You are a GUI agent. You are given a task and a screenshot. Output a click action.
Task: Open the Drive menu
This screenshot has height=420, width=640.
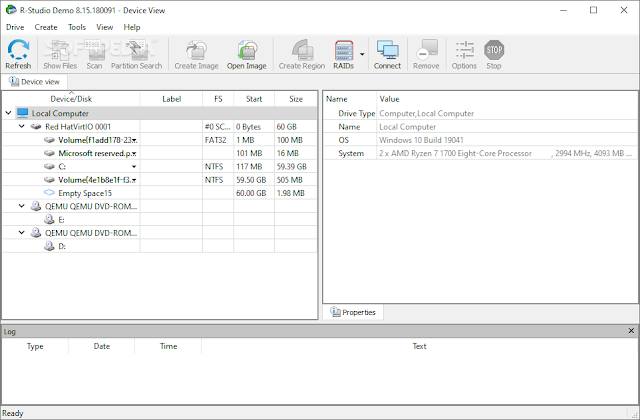coord(15,27)
